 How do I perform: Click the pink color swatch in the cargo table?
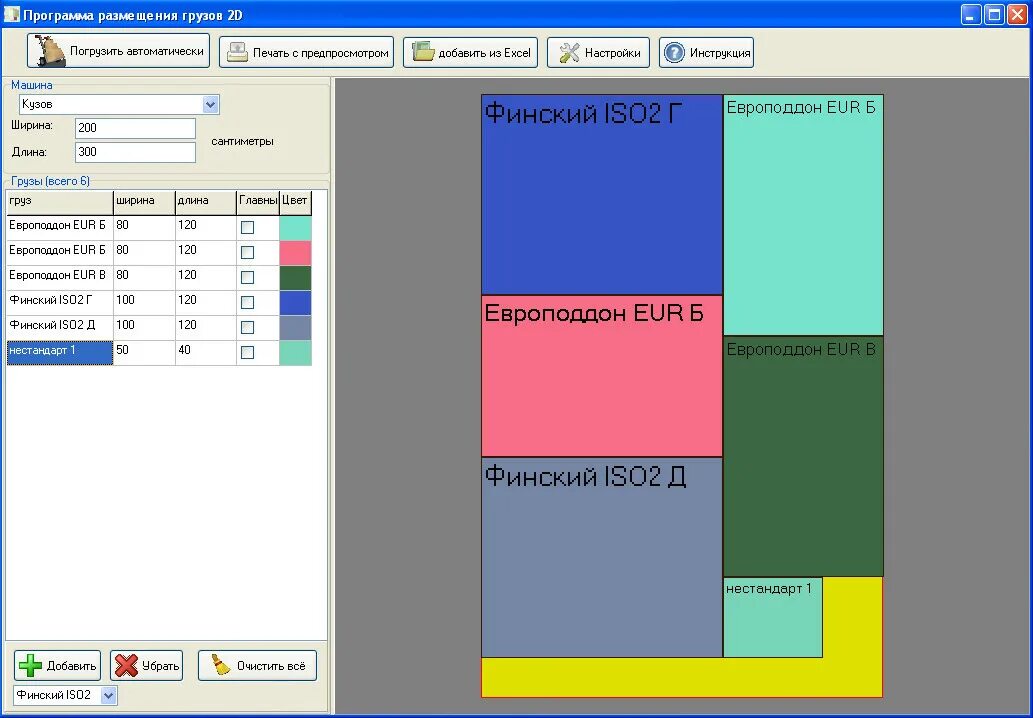(295, 253)
